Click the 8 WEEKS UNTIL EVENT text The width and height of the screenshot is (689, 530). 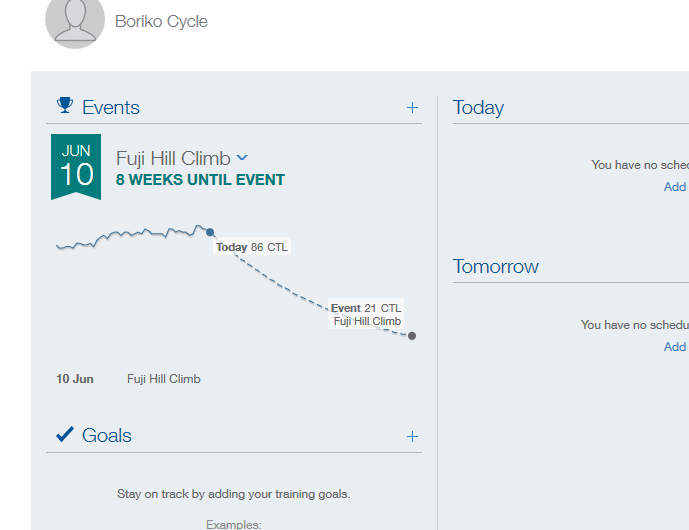[x=200, y=180]
